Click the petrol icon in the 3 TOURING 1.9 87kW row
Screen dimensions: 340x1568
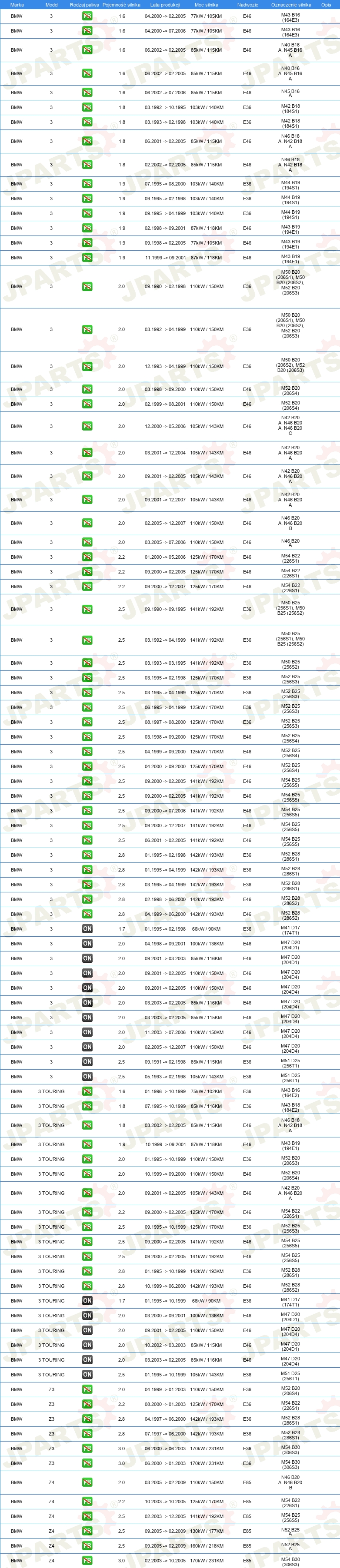(x=87, y=1144)
